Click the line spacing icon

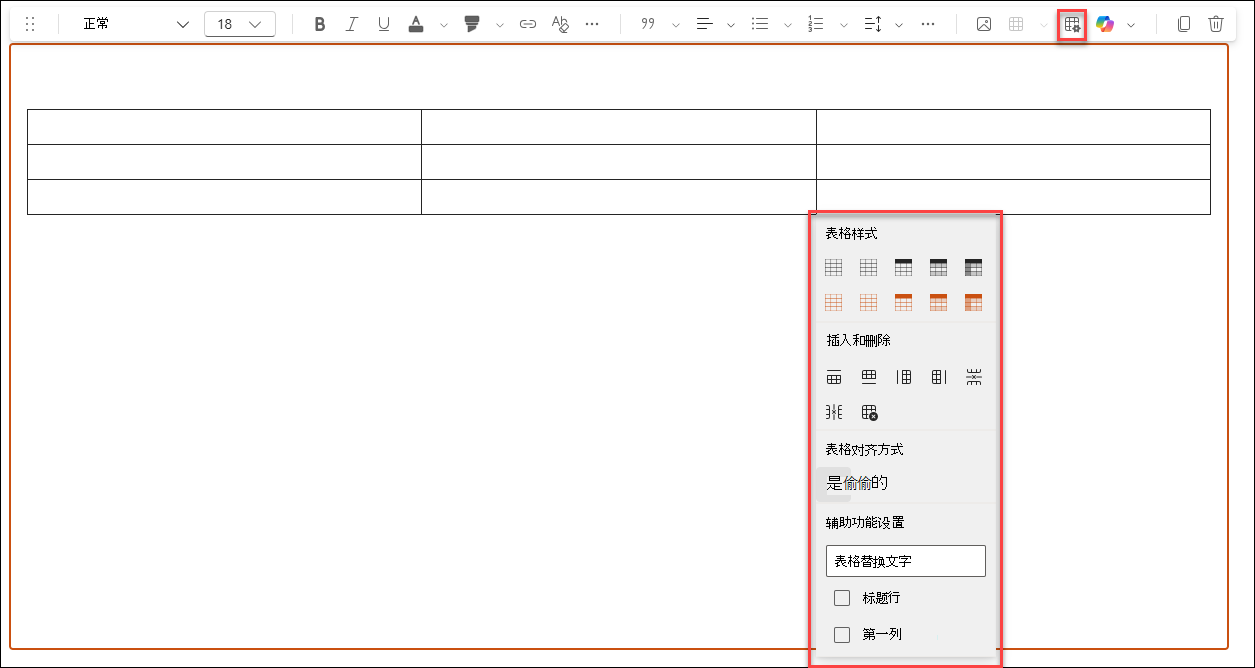coord(872,24)
